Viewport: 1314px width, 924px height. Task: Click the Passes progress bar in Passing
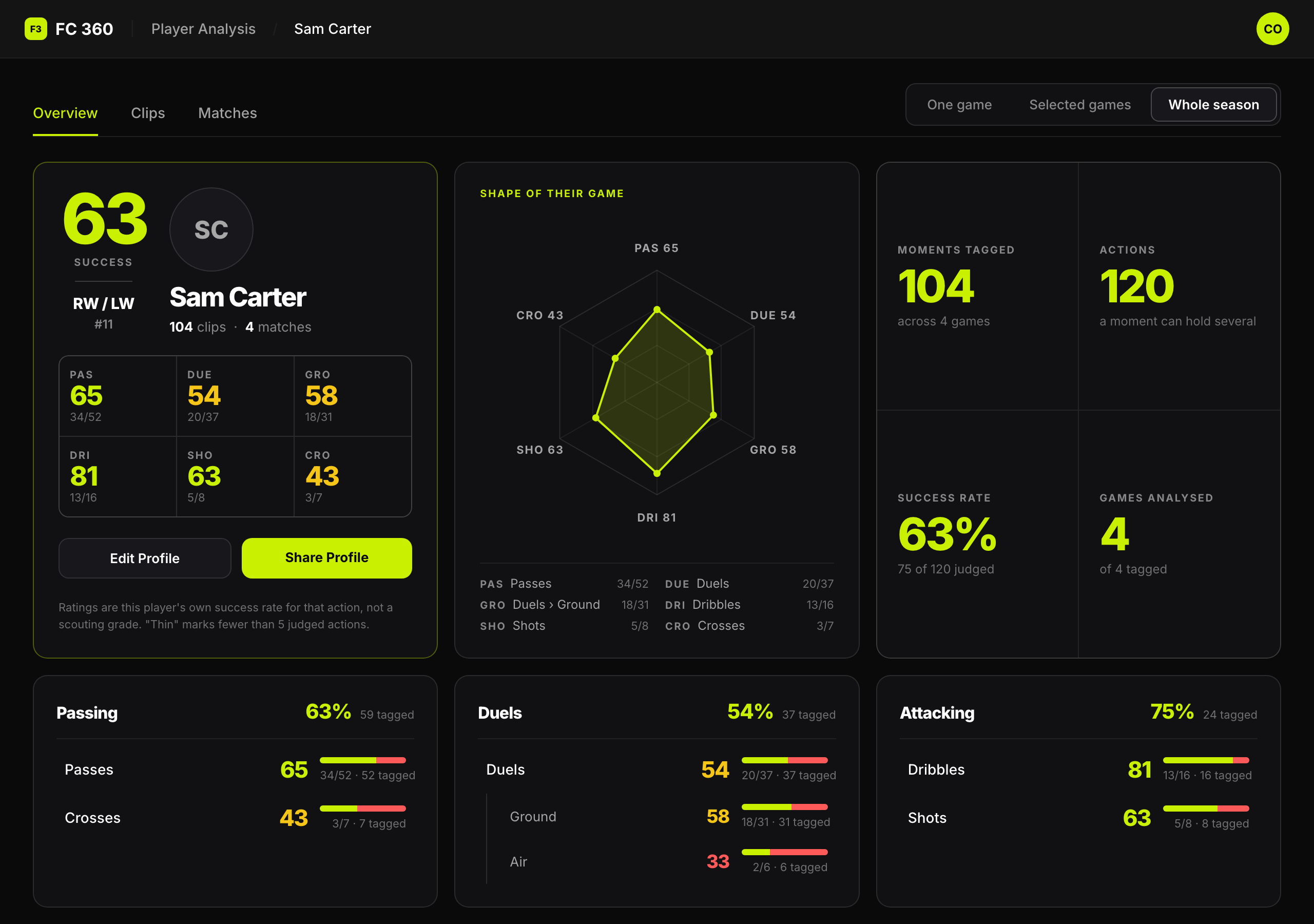click(x=363, y=760)
